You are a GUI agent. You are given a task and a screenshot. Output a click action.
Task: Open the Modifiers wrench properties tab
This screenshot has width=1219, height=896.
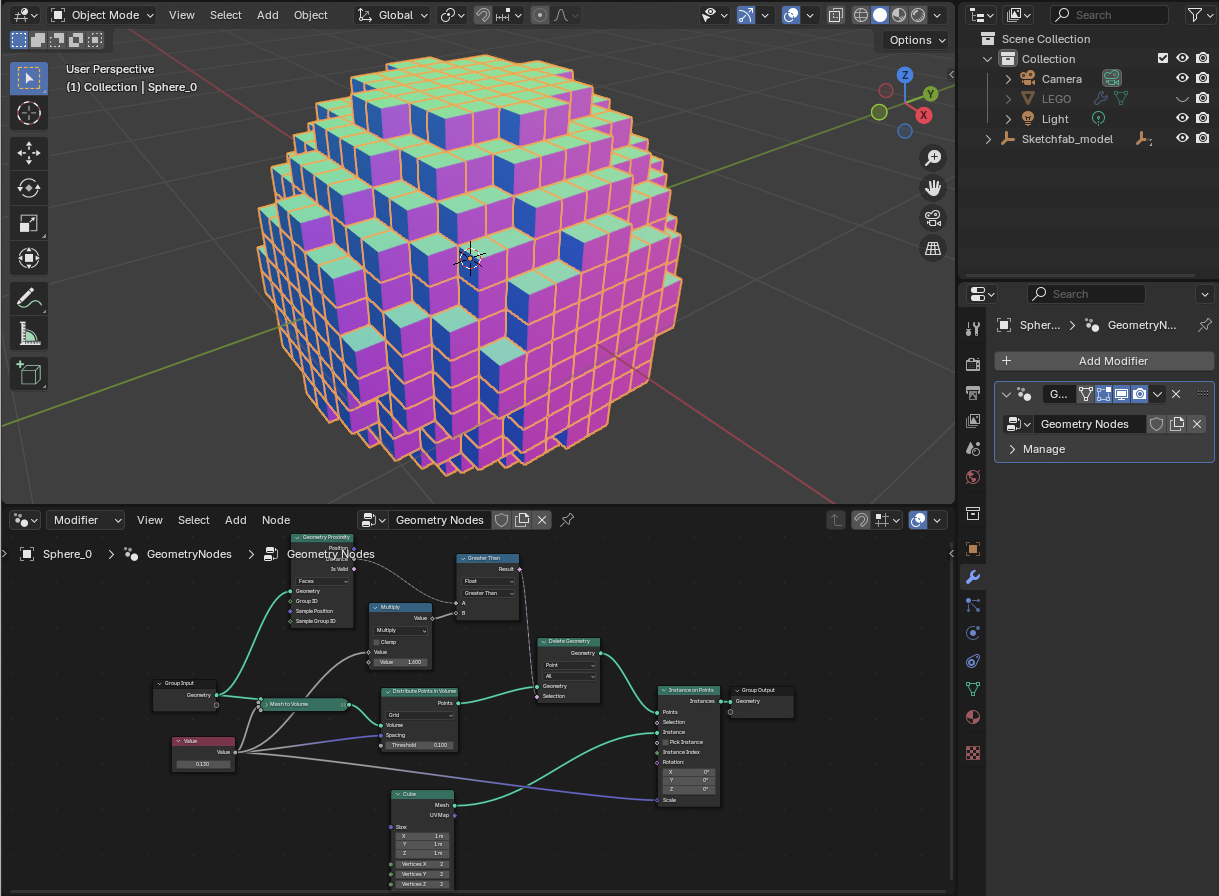pos(972,577)
